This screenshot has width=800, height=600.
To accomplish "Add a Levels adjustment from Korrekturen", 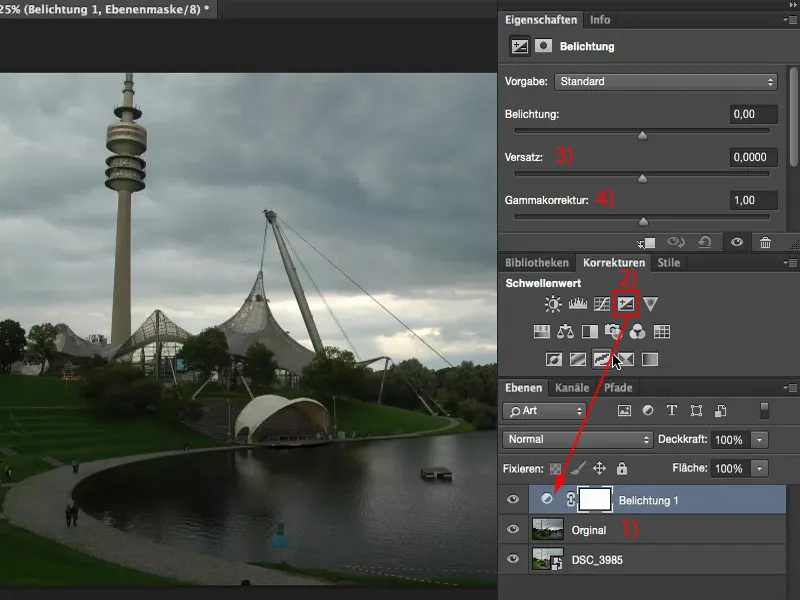I will click(578, 304).
